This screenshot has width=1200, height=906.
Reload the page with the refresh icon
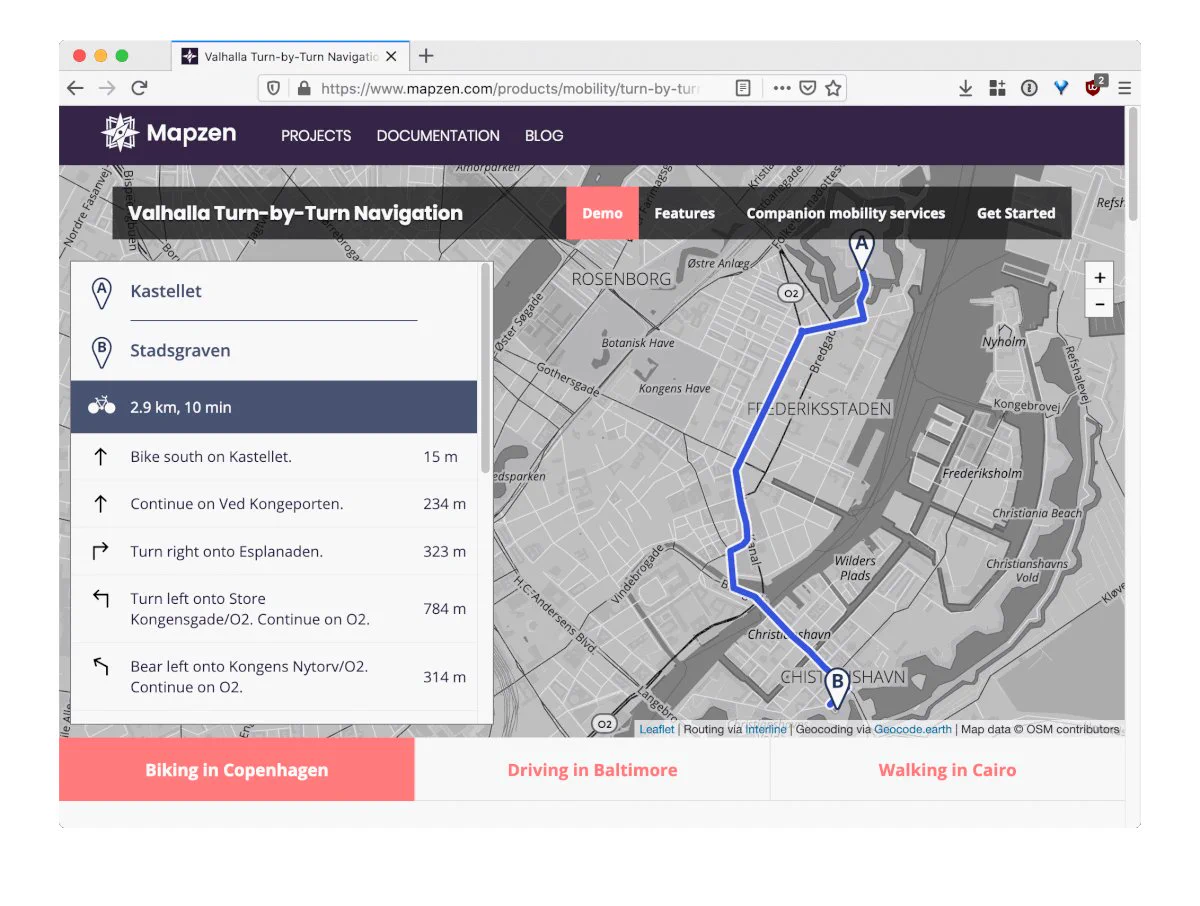click(x=140, y=88)
